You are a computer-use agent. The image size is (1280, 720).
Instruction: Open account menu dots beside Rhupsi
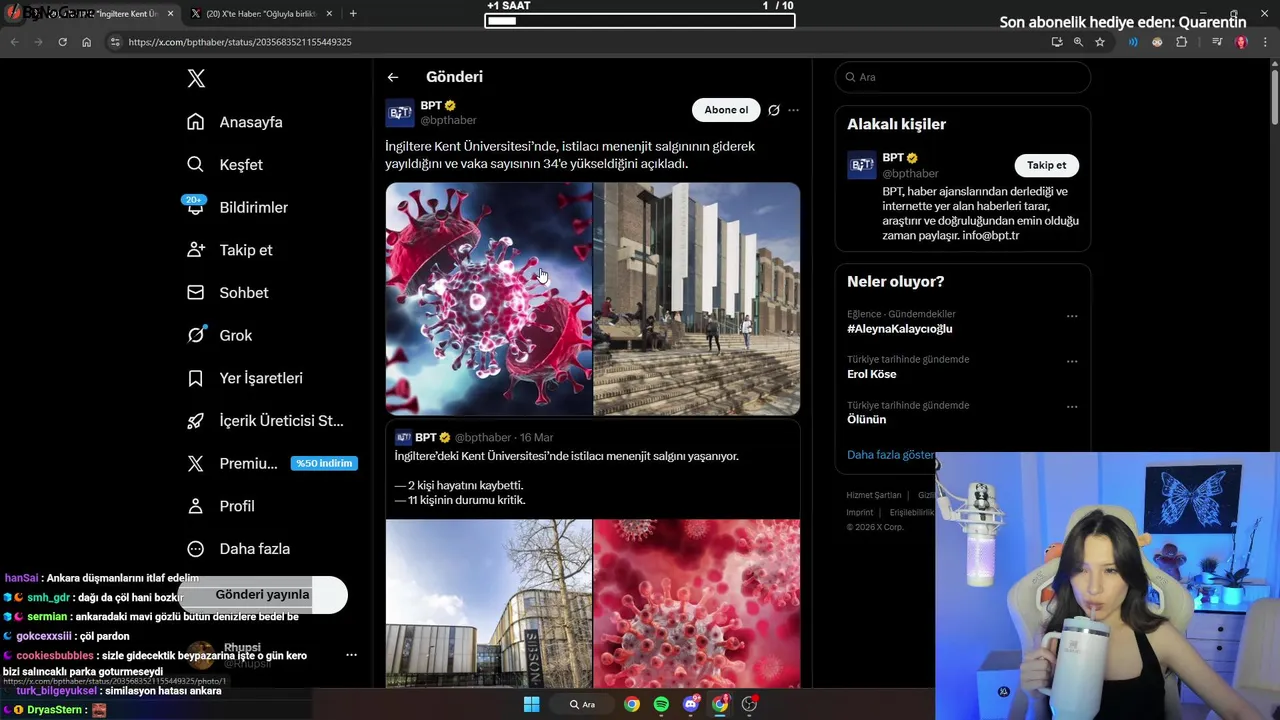(351, 655)
